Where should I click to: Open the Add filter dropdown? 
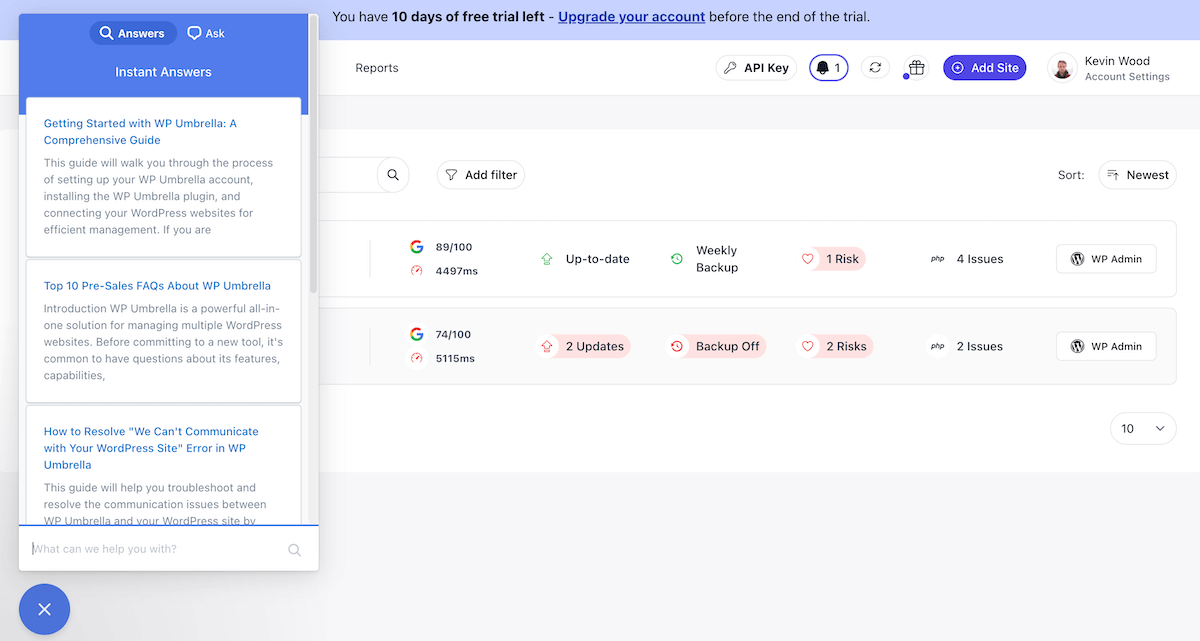tap(481, 175)
